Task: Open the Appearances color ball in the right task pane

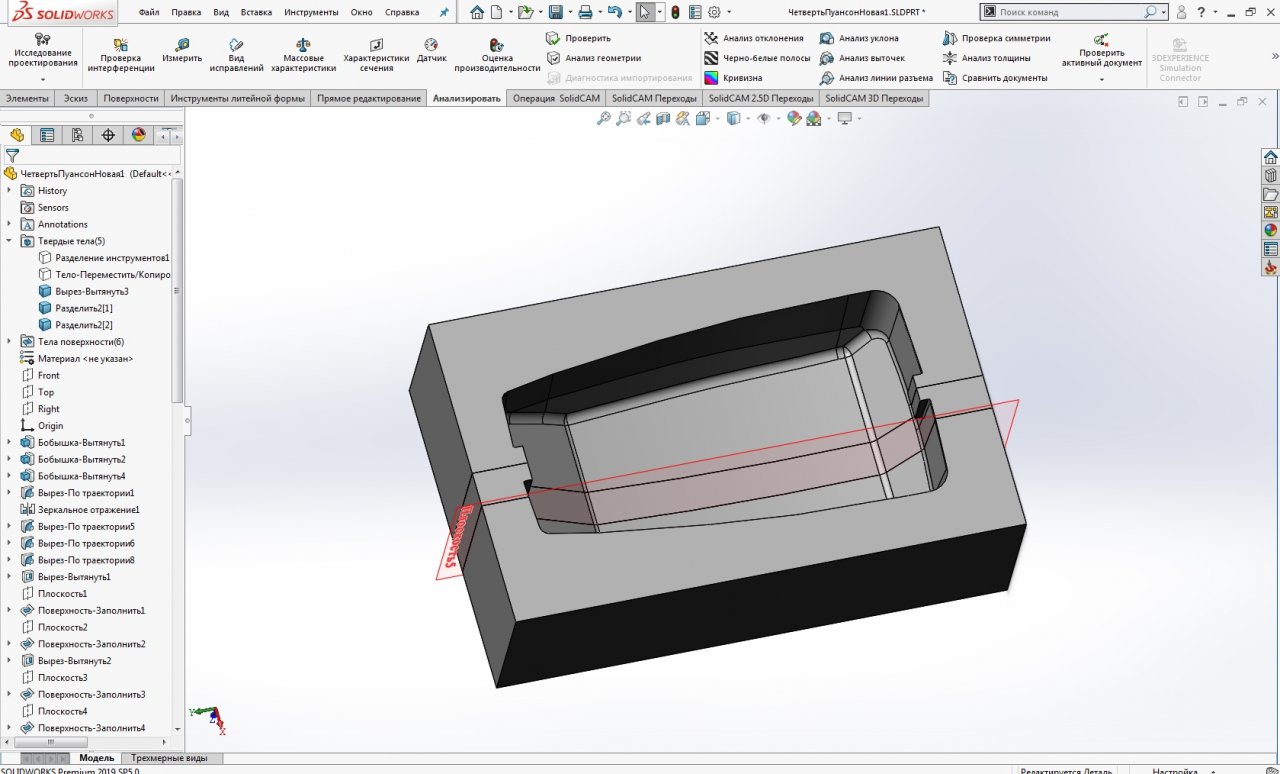Action: tap(1270, 230)
